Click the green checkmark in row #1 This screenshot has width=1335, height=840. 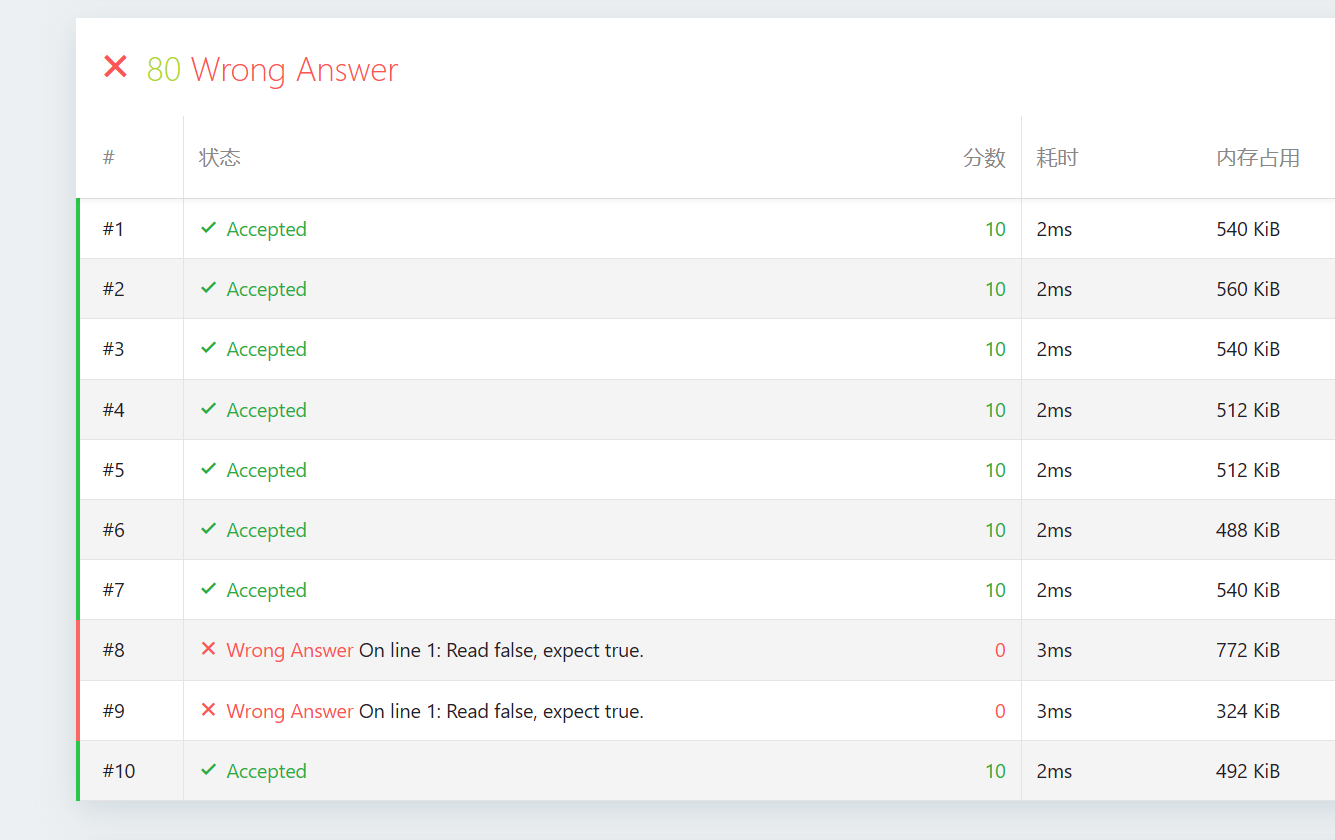208,228
